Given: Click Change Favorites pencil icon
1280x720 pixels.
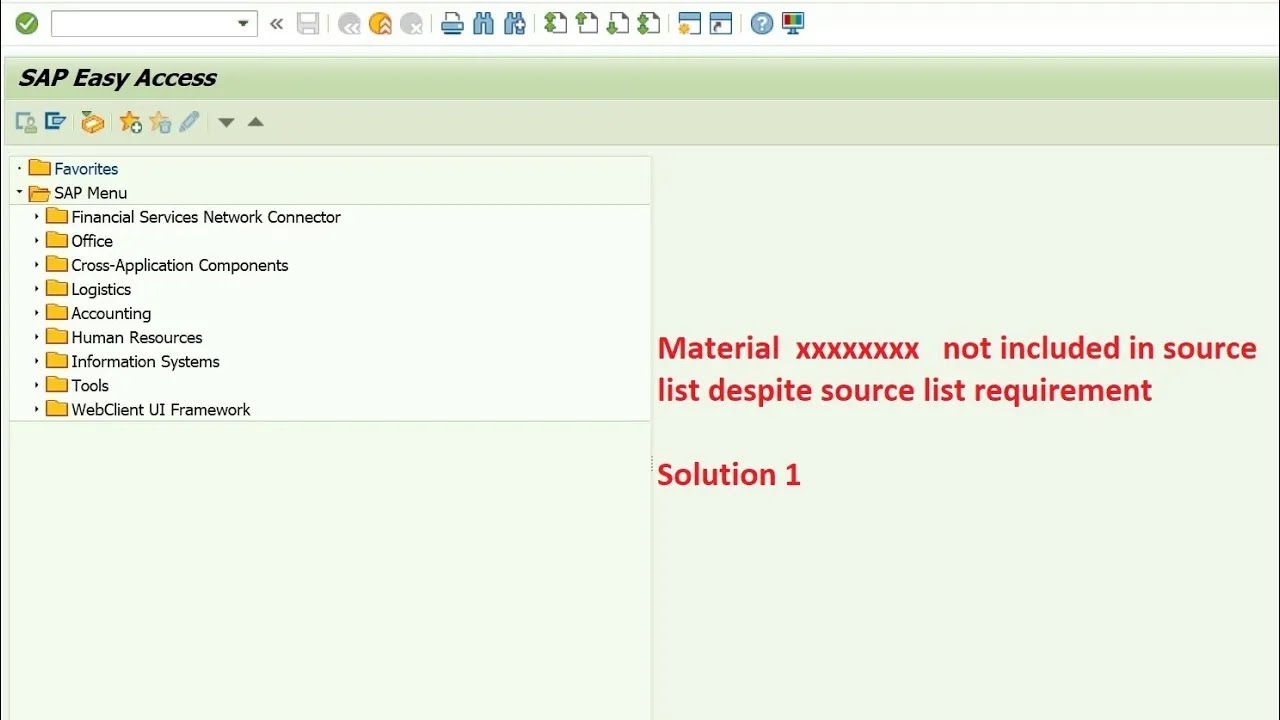Looking at the screenshot, I should [x=189, y=122].
